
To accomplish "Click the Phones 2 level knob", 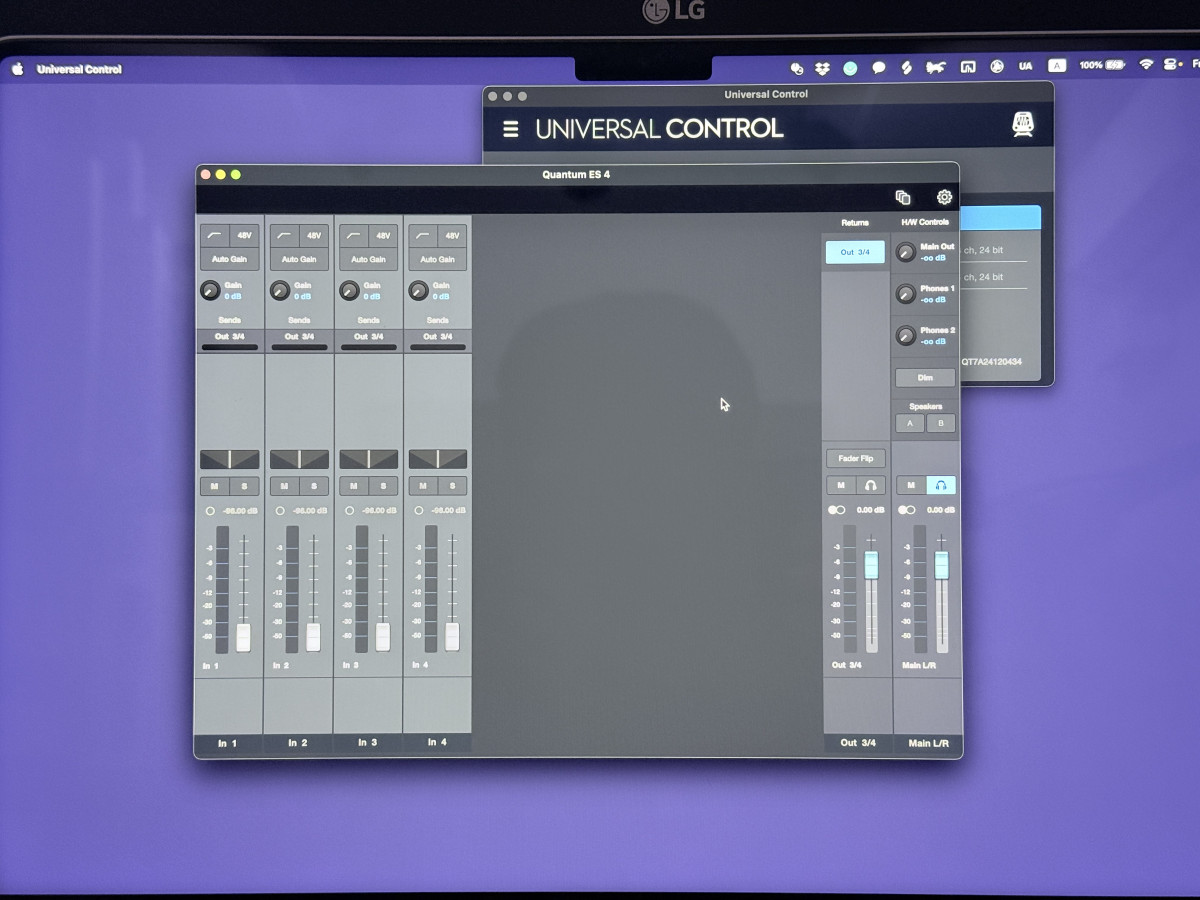I will pos(905,336).
